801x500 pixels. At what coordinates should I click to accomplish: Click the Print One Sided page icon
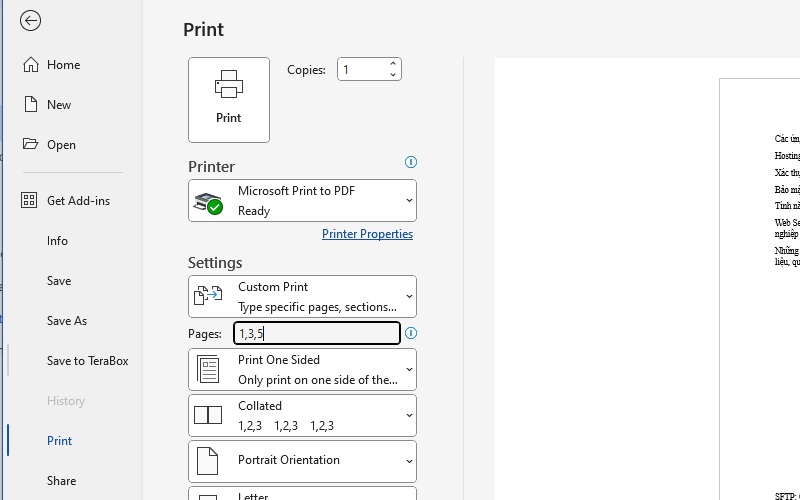tap(208, 369)
